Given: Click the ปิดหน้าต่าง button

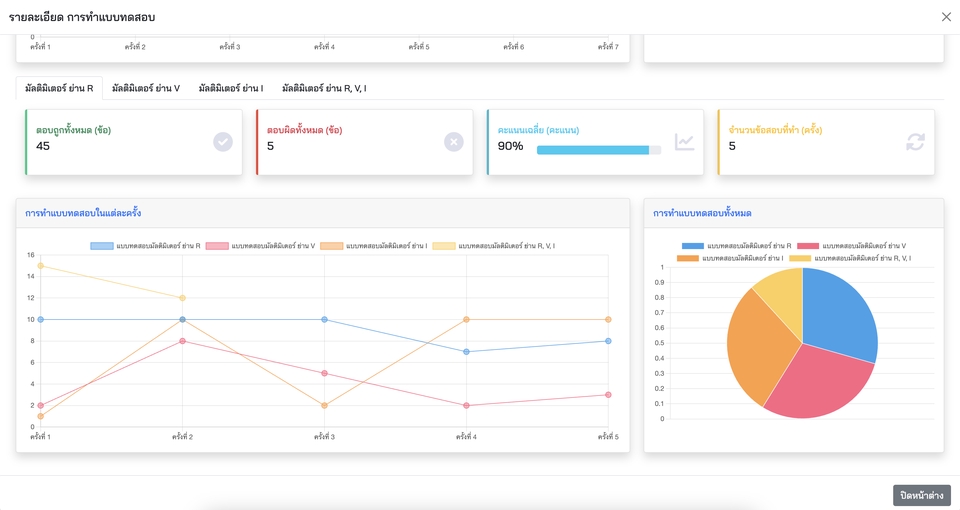Looking at the screenshot, I should (x=921, y=495).
